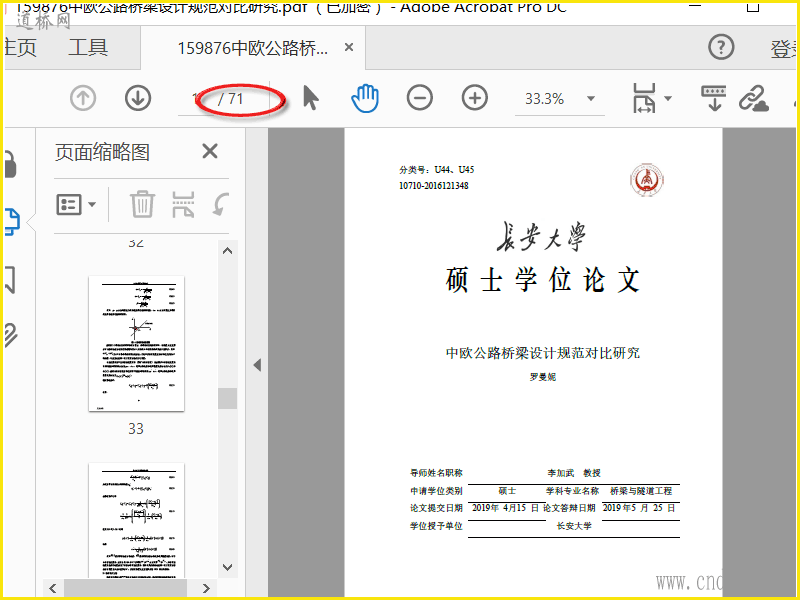Close the 页面缩略图 panel

210,151
